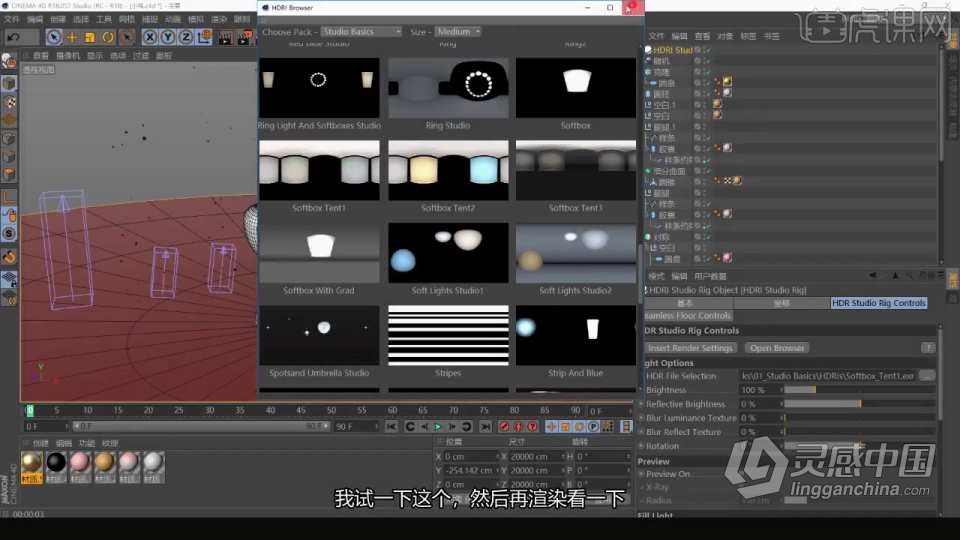Adjust the Reflective Brightness slider
Image resolution: width=960 pixels, height=540 pixels.
pyautogui.click(x=860, y=404)
